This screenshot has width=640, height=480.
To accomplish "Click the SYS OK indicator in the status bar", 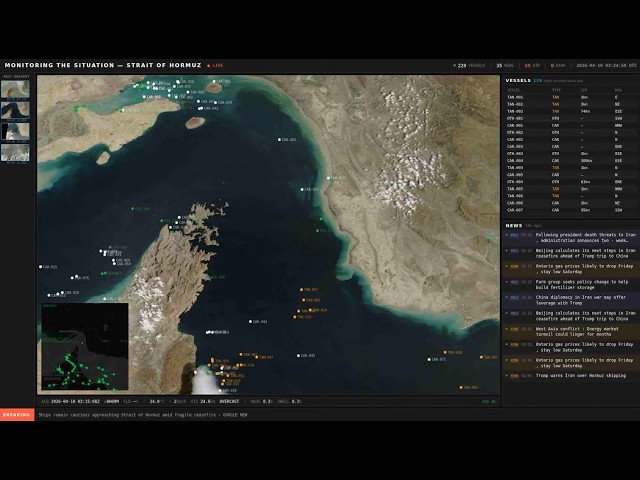I will (x=489, y=402).
